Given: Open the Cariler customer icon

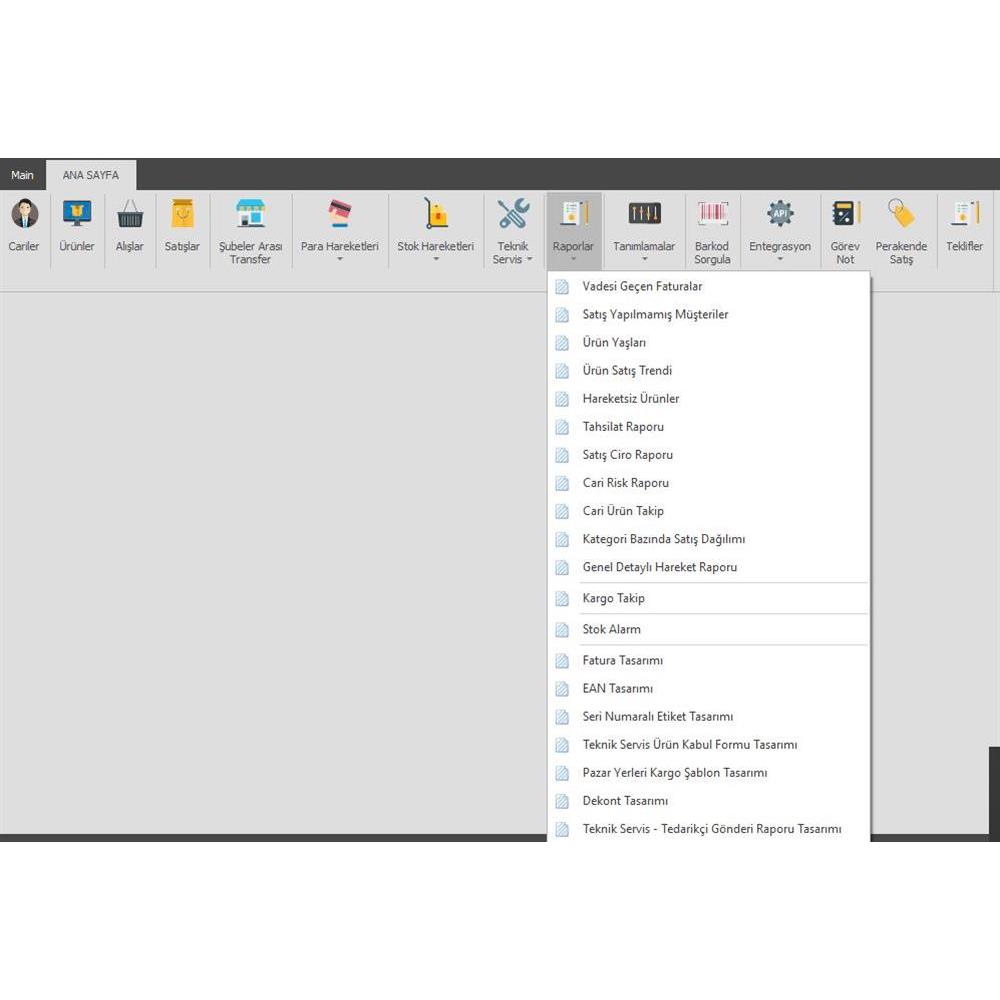Looking at the screenshot, I should click(24, 214).
